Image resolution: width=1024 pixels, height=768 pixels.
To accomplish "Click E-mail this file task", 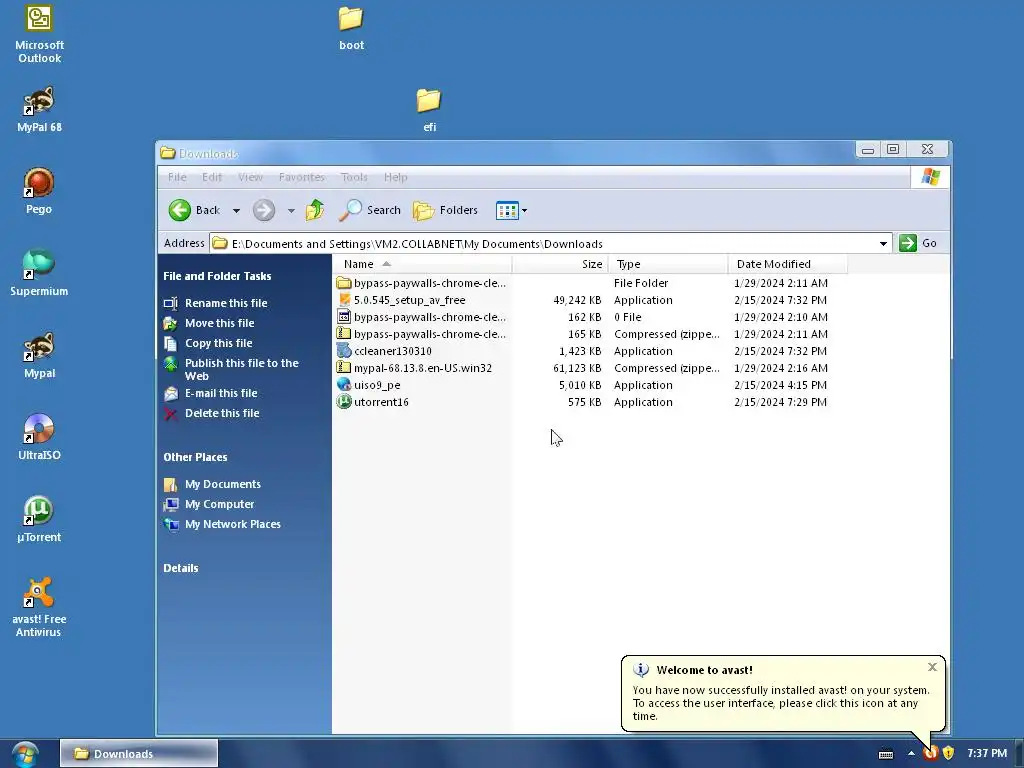I will [221, 393].
